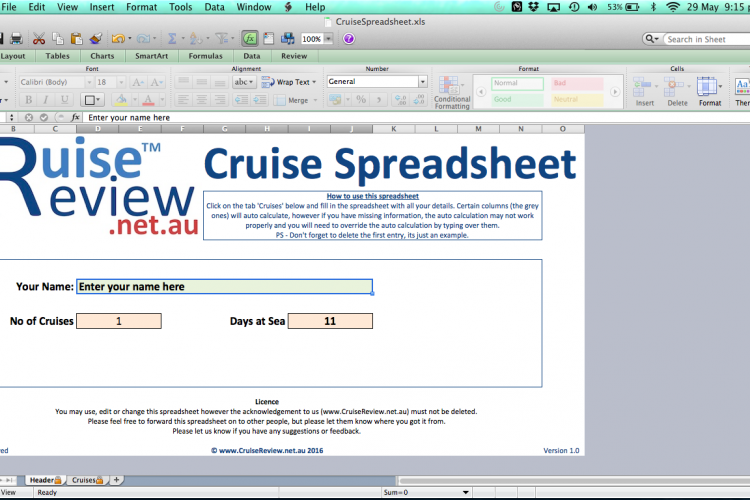Image resolution: width=750 pixels, height=500 pixels.
Task: Open the fill color bucket swatch
Action: tap(121, 100)
